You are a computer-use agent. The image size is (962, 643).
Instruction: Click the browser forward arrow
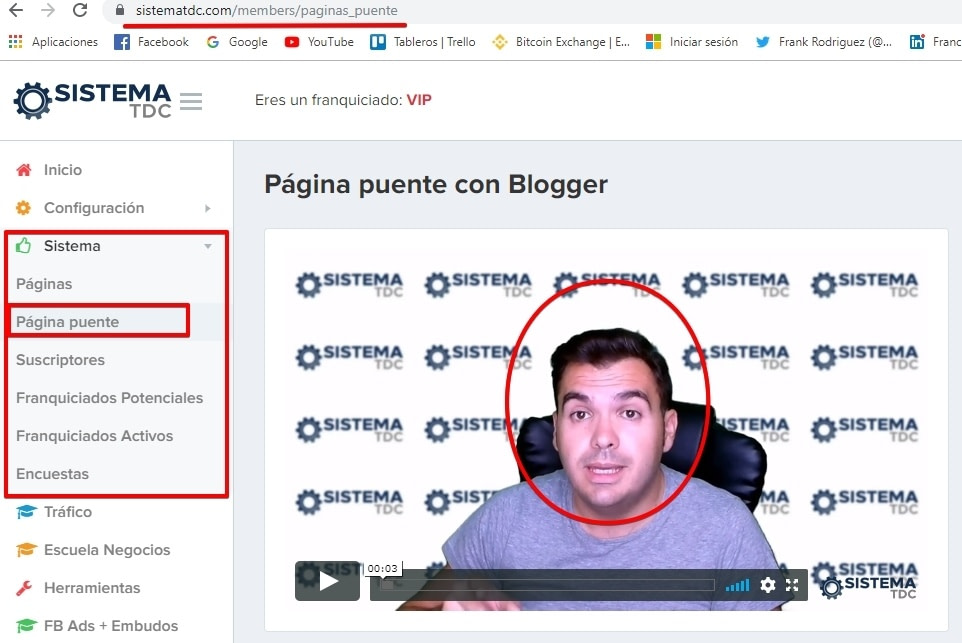click(48, 10)
